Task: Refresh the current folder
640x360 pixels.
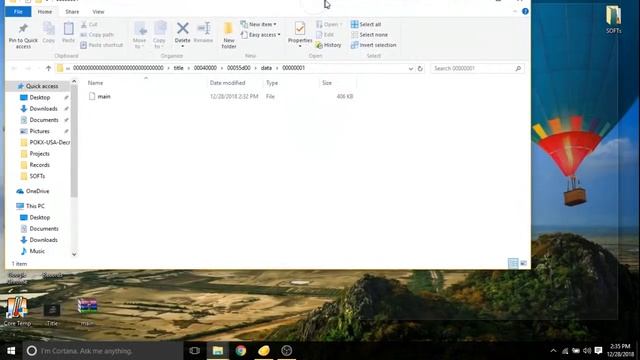Action: [x=420, y=69]
